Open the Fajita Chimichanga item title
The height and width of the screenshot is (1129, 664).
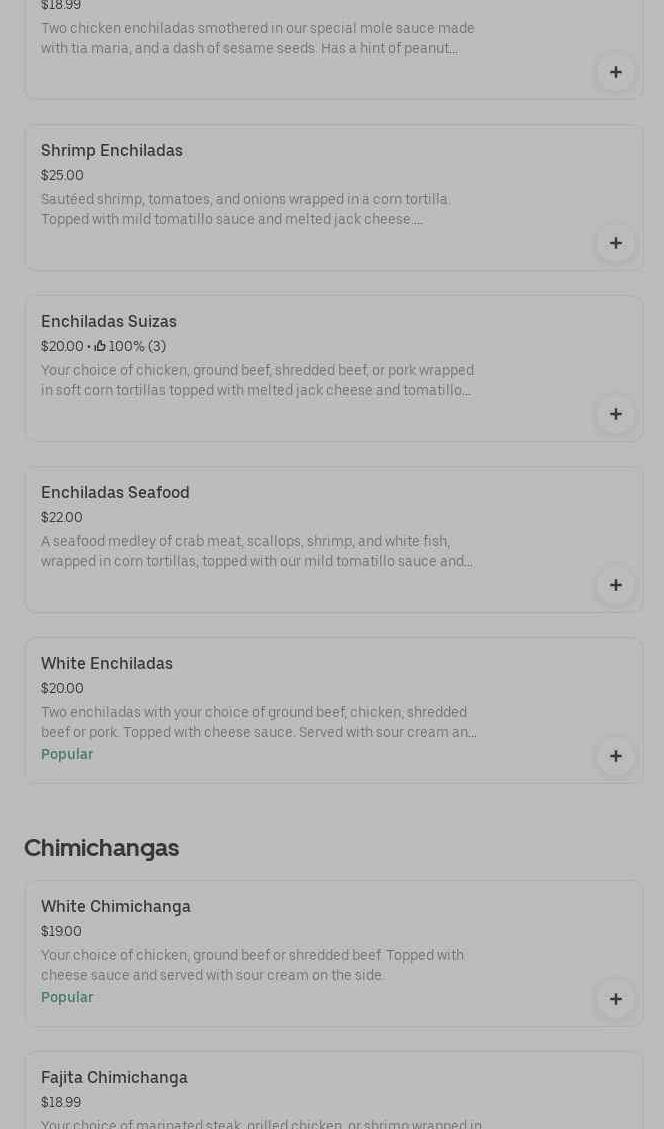pyautogui.click(x=114, y=1078)
